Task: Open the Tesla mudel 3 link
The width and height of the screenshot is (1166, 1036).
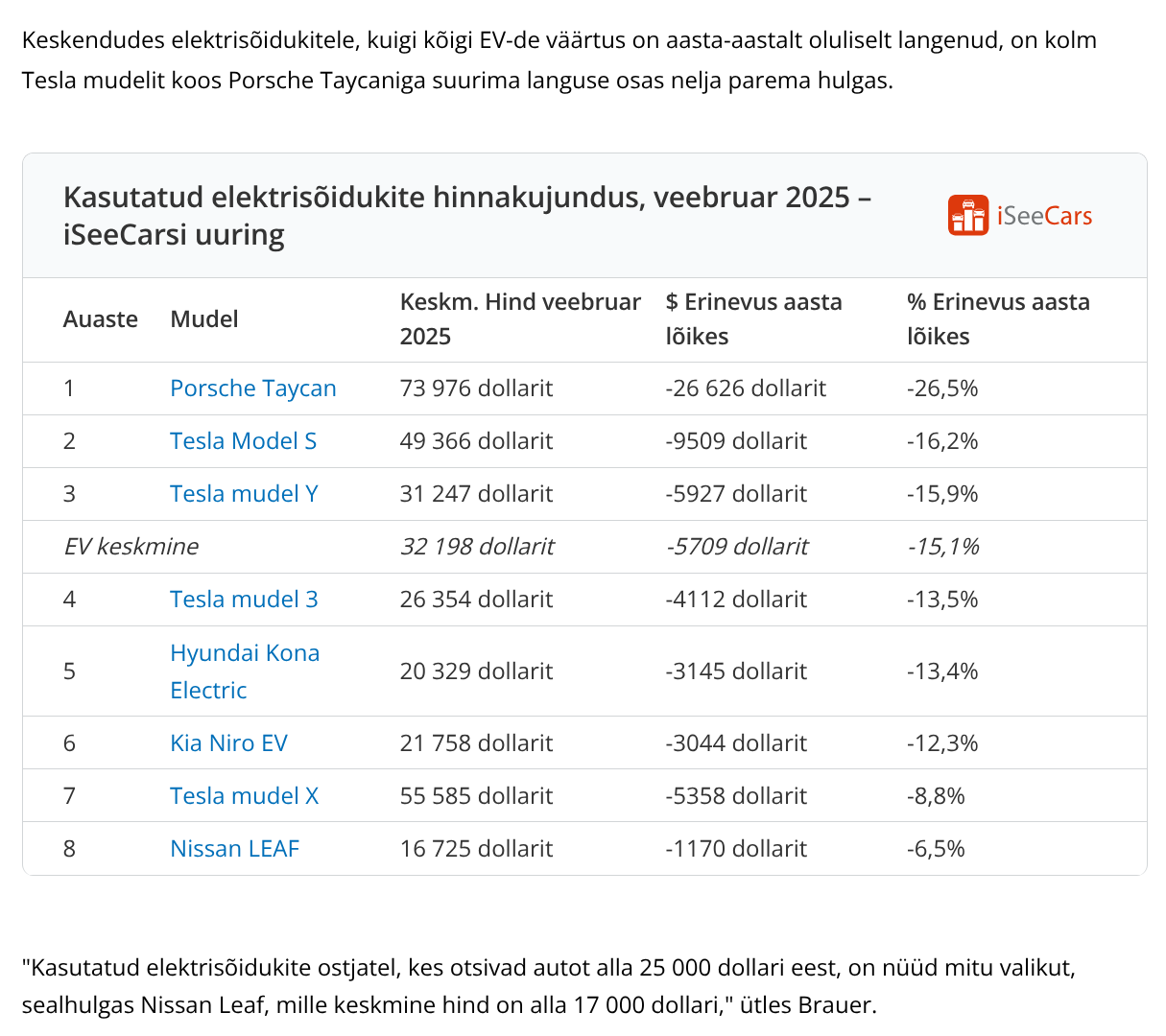Action: coord(244,600)
